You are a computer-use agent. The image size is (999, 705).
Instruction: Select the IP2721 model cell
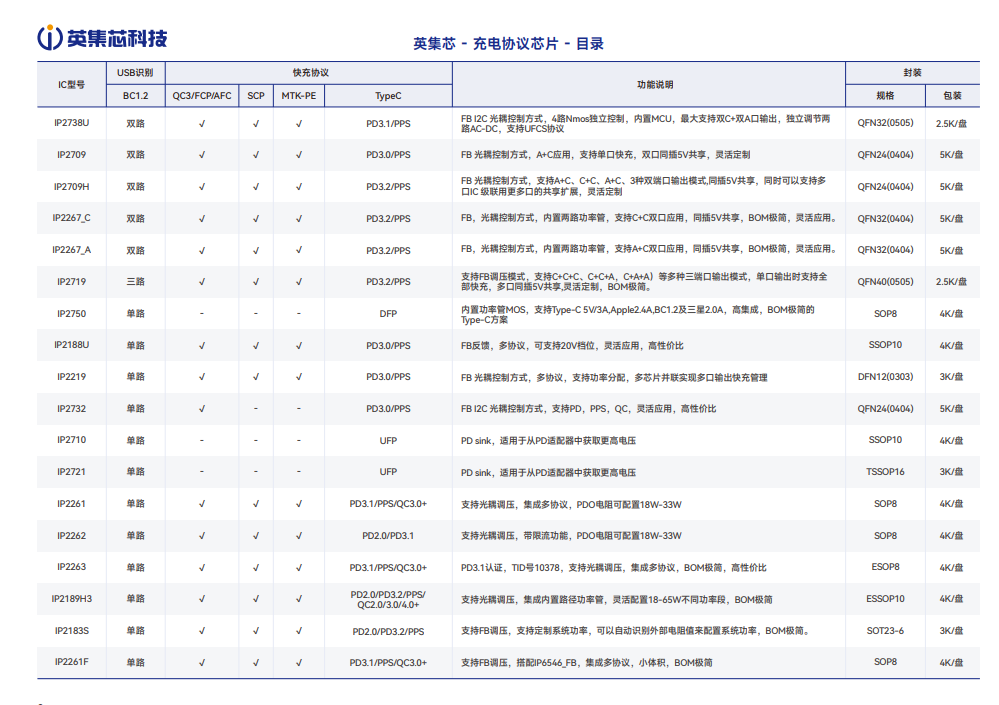[x=71, y=471]
